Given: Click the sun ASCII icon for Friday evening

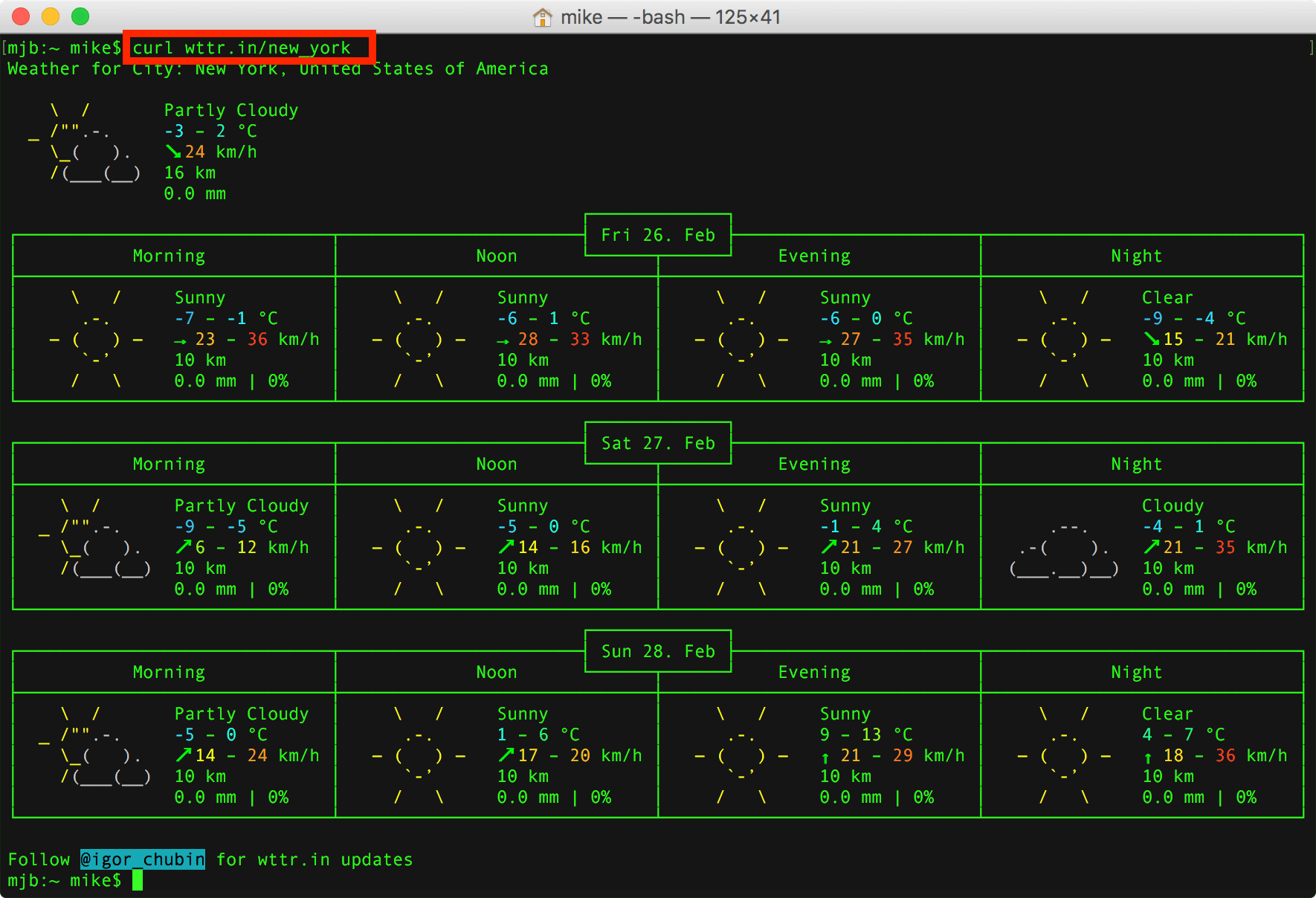Looking at the screenshot, I should 741,340.
